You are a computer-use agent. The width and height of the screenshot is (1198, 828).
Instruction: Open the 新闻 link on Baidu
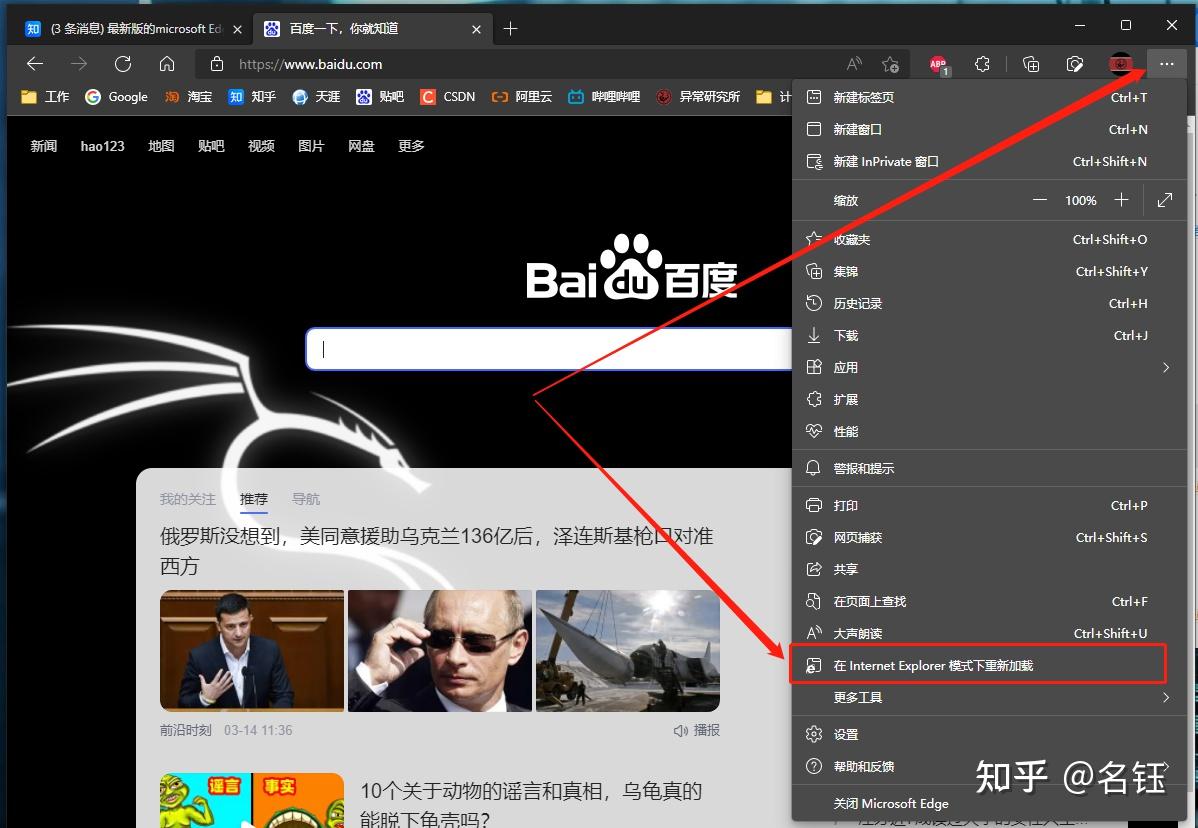pos(44,146)
